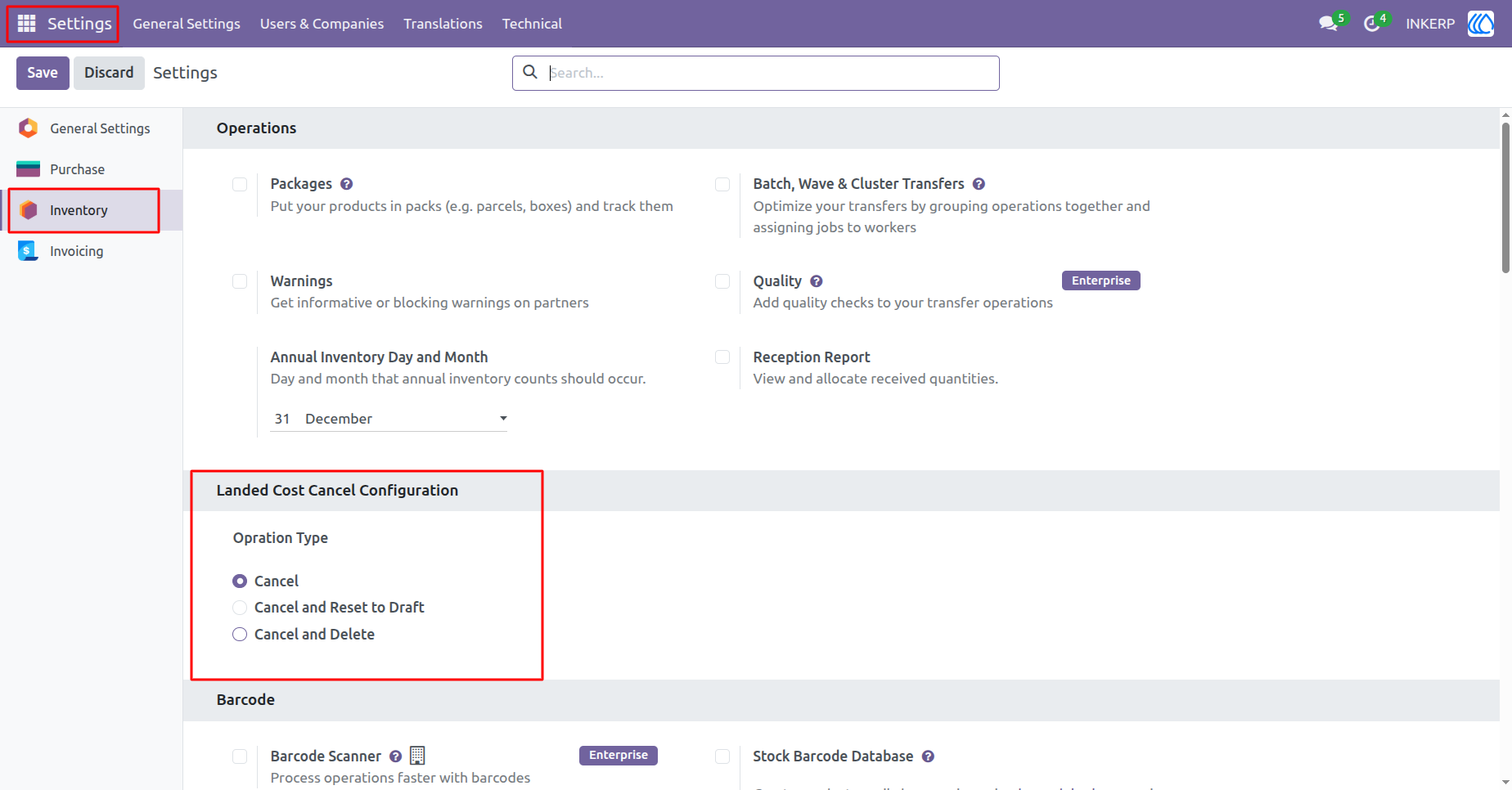The width and height of the screenshot is (1512, 790).
Task: Open the December month dropdown
Action: 406,419
